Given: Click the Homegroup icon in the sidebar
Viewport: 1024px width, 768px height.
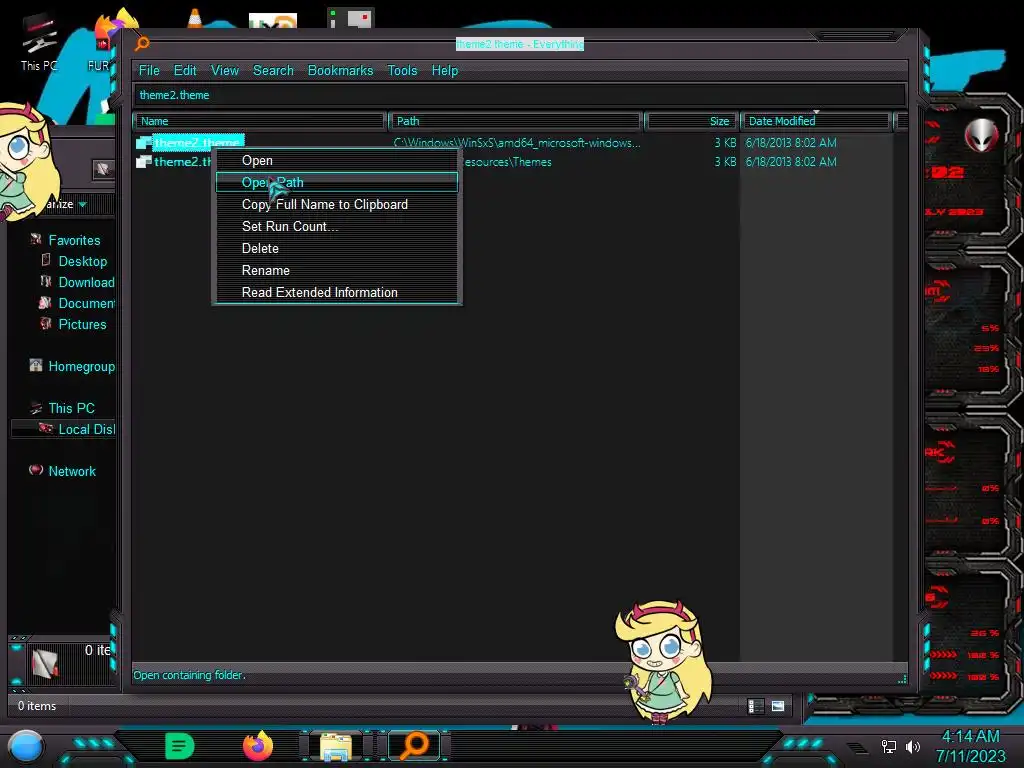Looking at the screenshot, I should (36, 366).
